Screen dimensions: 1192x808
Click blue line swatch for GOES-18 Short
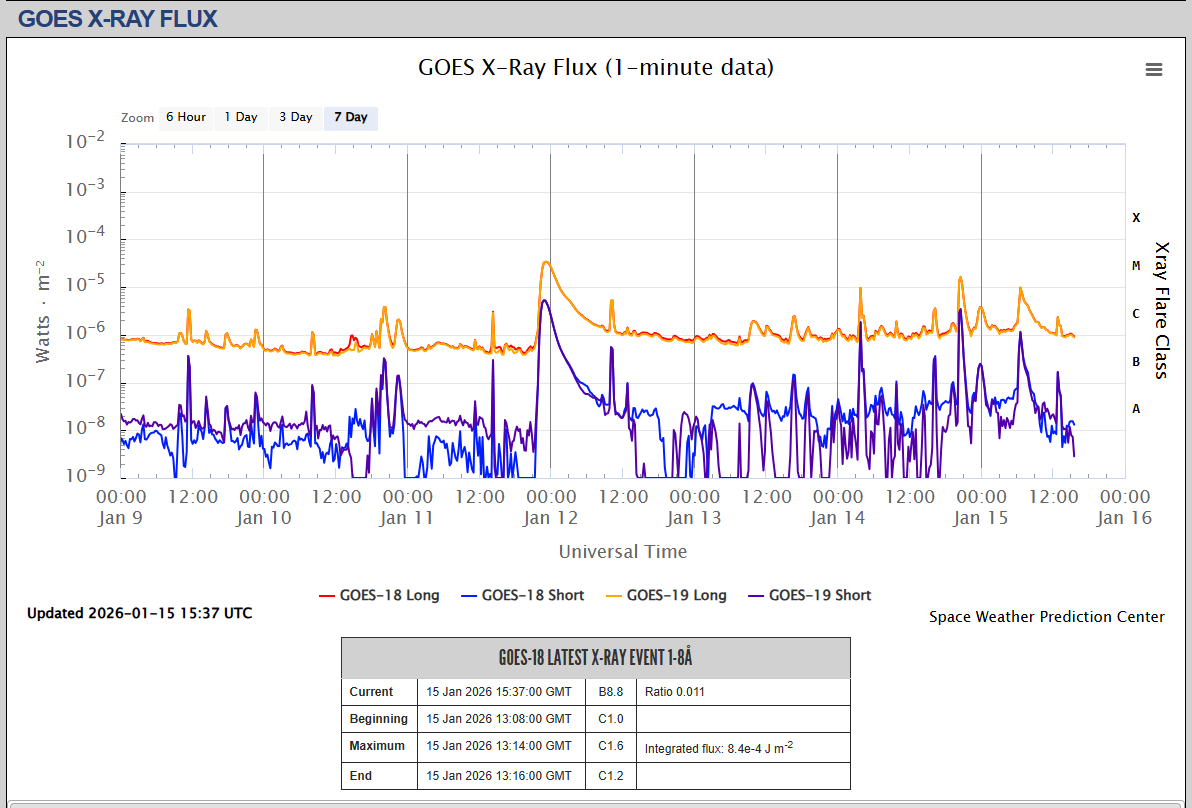(468, 595)
